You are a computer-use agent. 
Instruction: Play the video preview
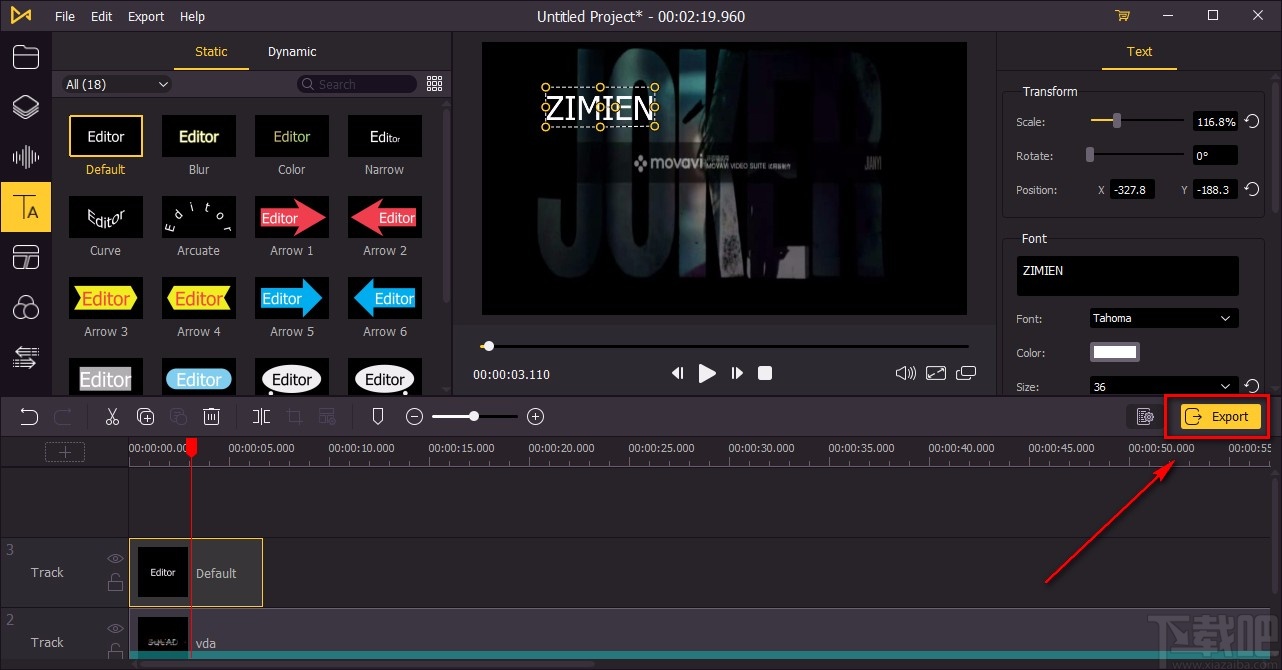point(707,373)
